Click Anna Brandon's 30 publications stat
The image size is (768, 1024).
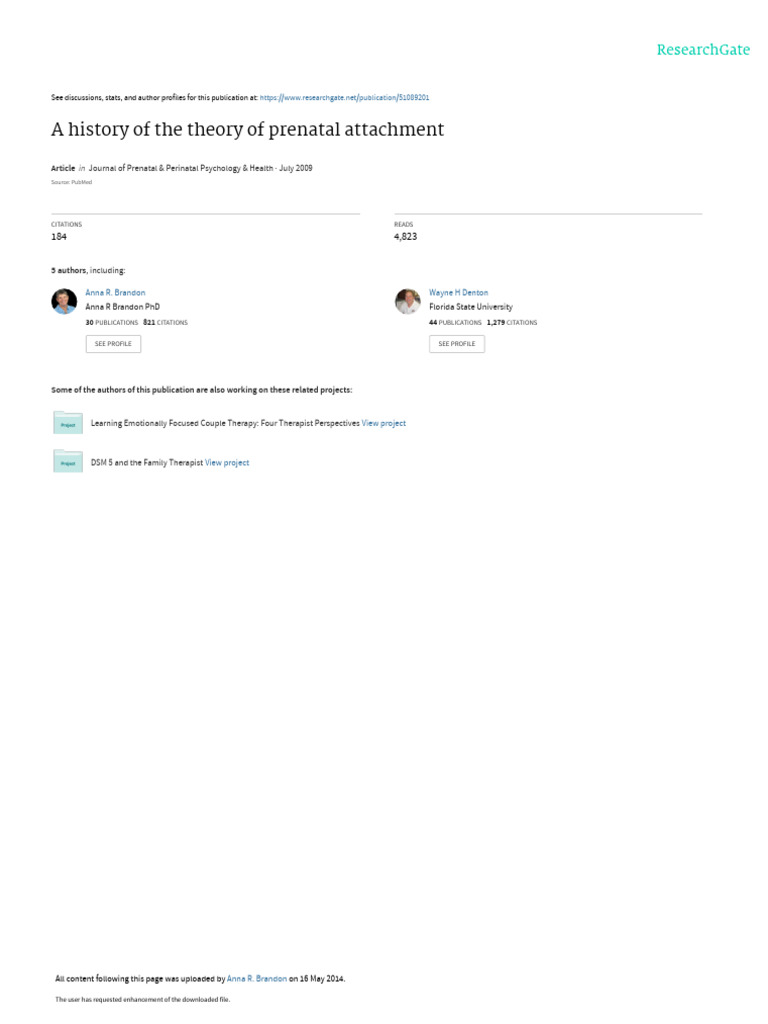point(112,323)
